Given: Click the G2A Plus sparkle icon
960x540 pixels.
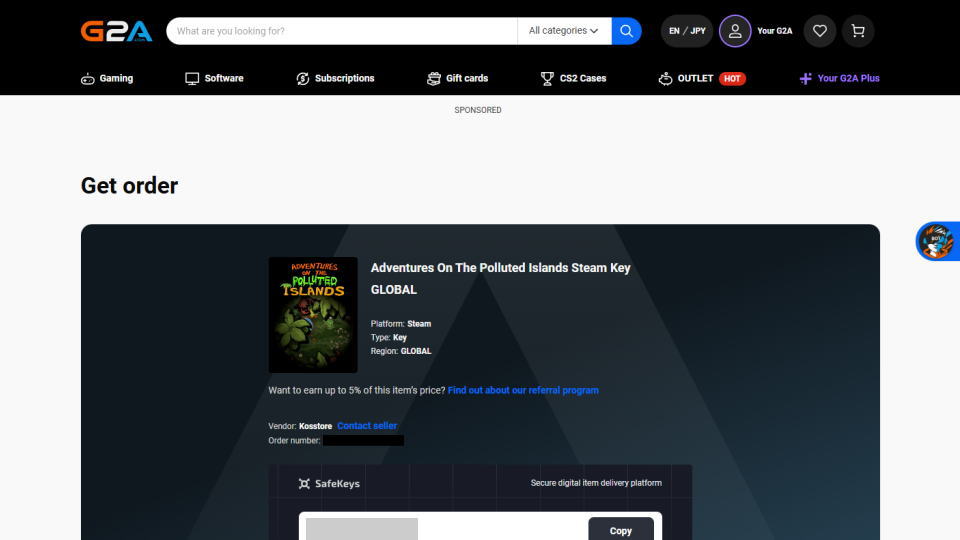Looking at the screenshot, I should point(806,78).
